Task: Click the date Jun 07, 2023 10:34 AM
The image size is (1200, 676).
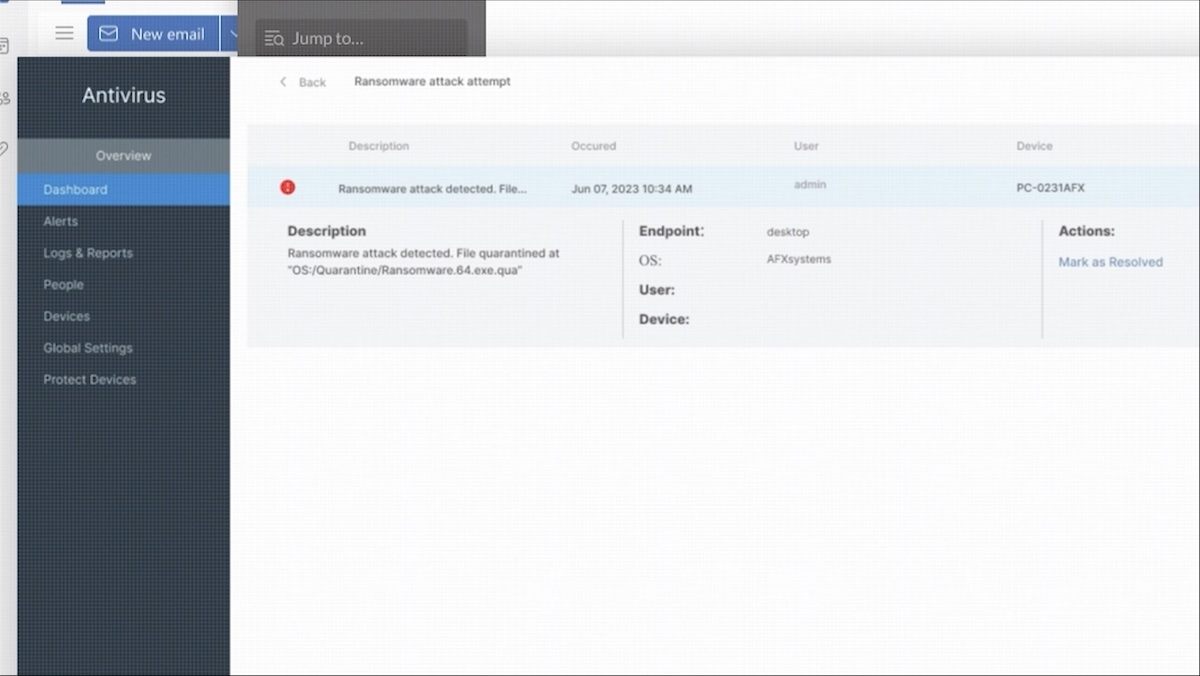Action: coord(631,189)
